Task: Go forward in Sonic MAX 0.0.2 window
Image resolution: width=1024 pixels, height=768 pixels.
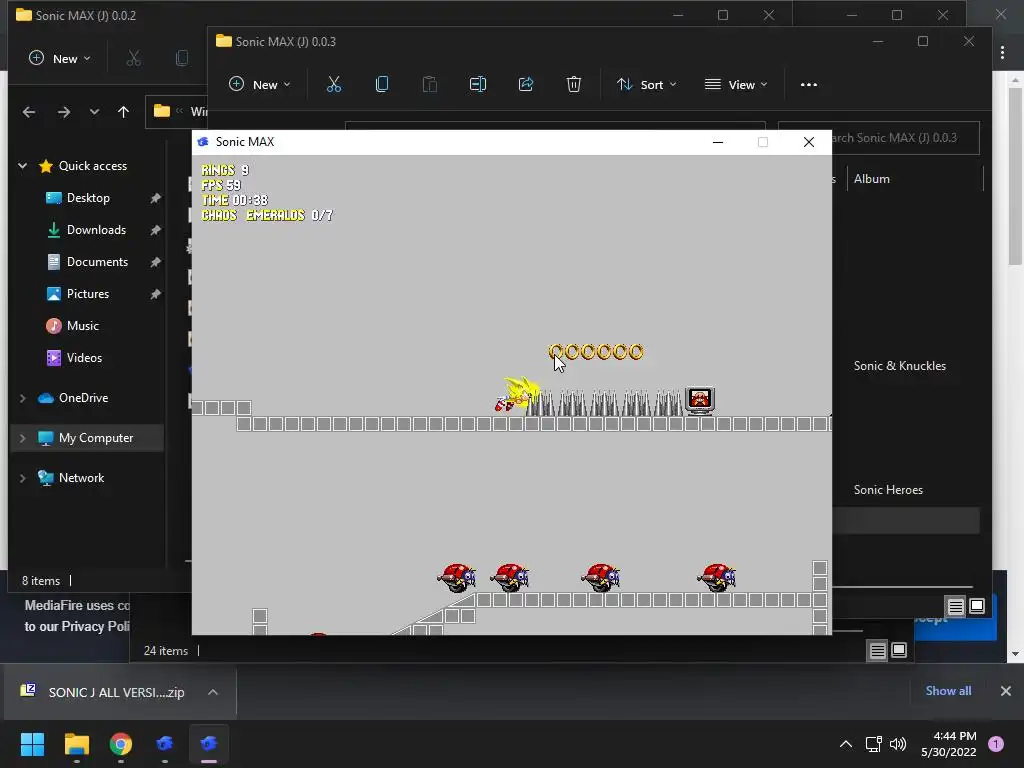Action: [x=63, y=112]
